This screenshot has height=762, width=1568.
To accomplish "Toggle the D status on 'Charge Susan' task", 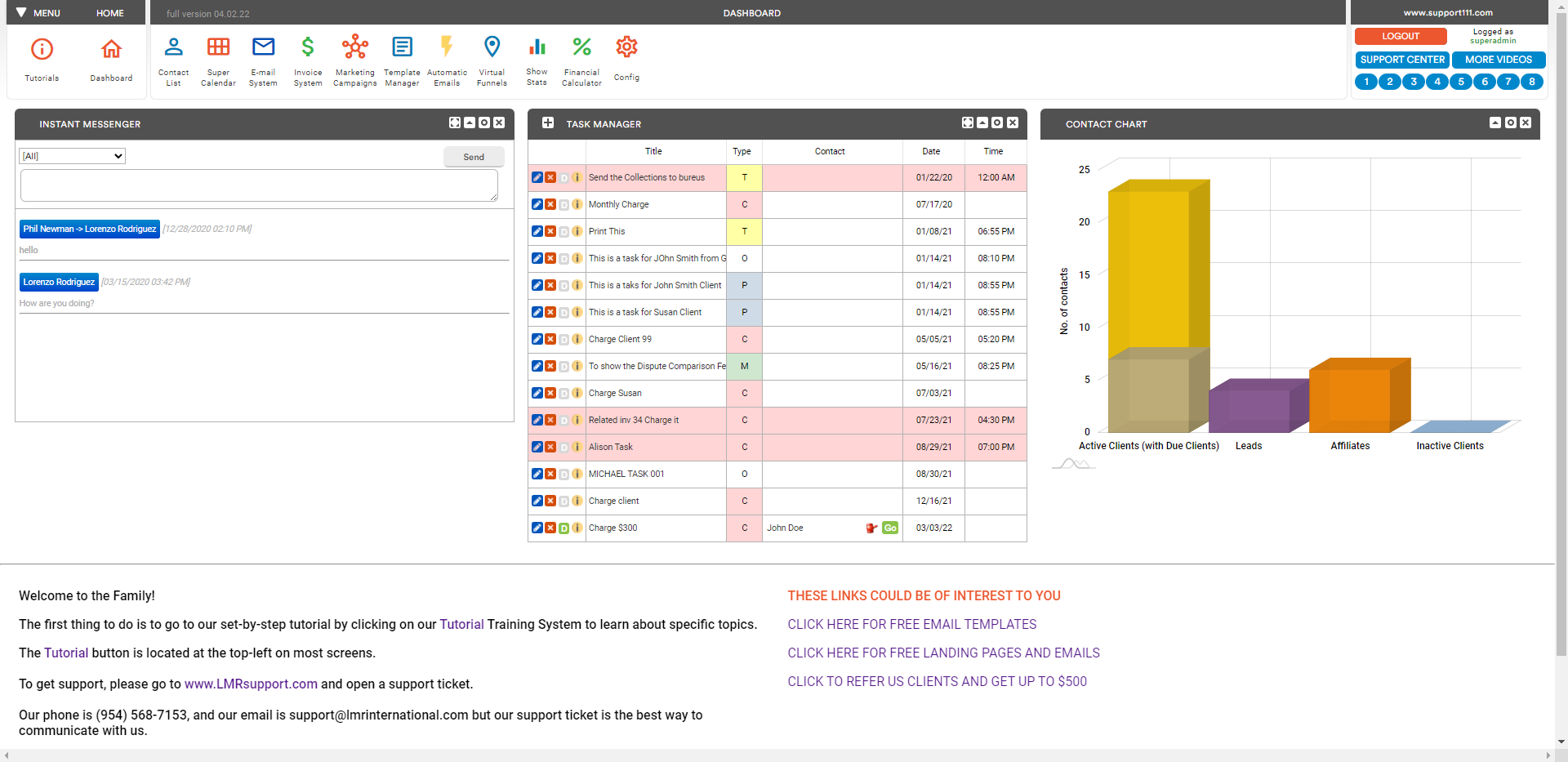I will [563, 393].
